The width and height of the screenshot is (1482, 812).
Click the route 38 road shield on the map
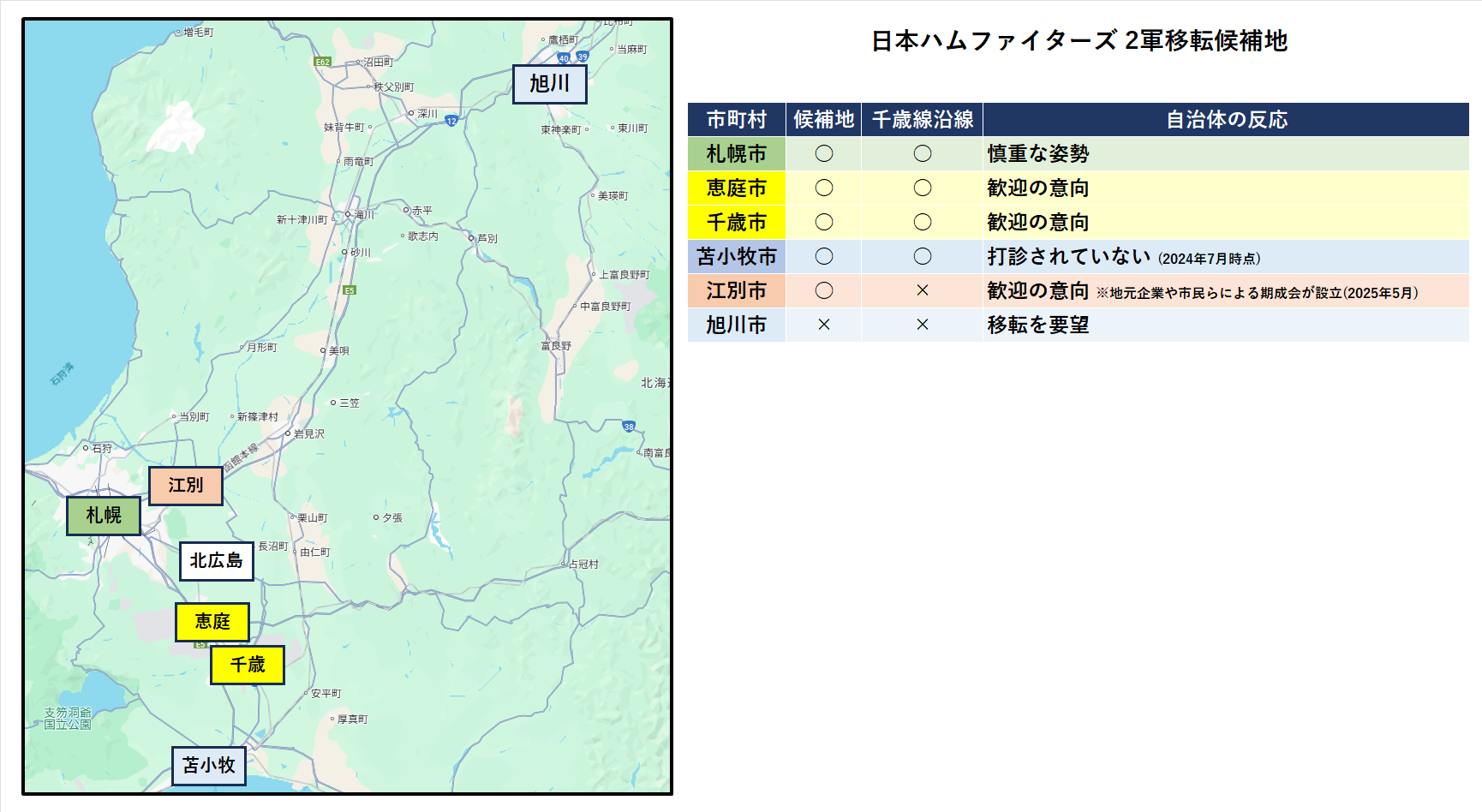pyautogui.click(x=629, y=427)
